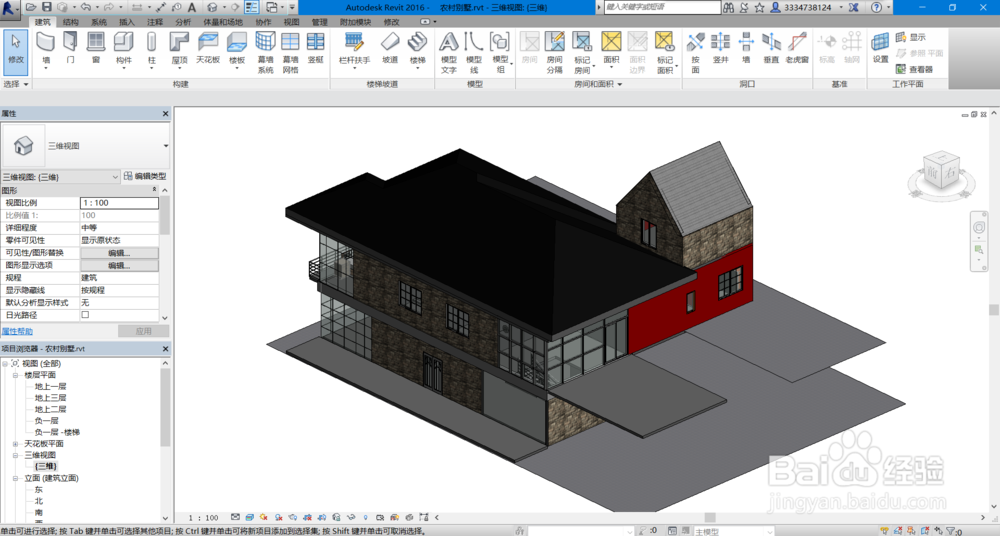Viewport: 1000px width, 536px height.
Task: Select the 竖井 (Shaft) opening tool
Action: 721,48
